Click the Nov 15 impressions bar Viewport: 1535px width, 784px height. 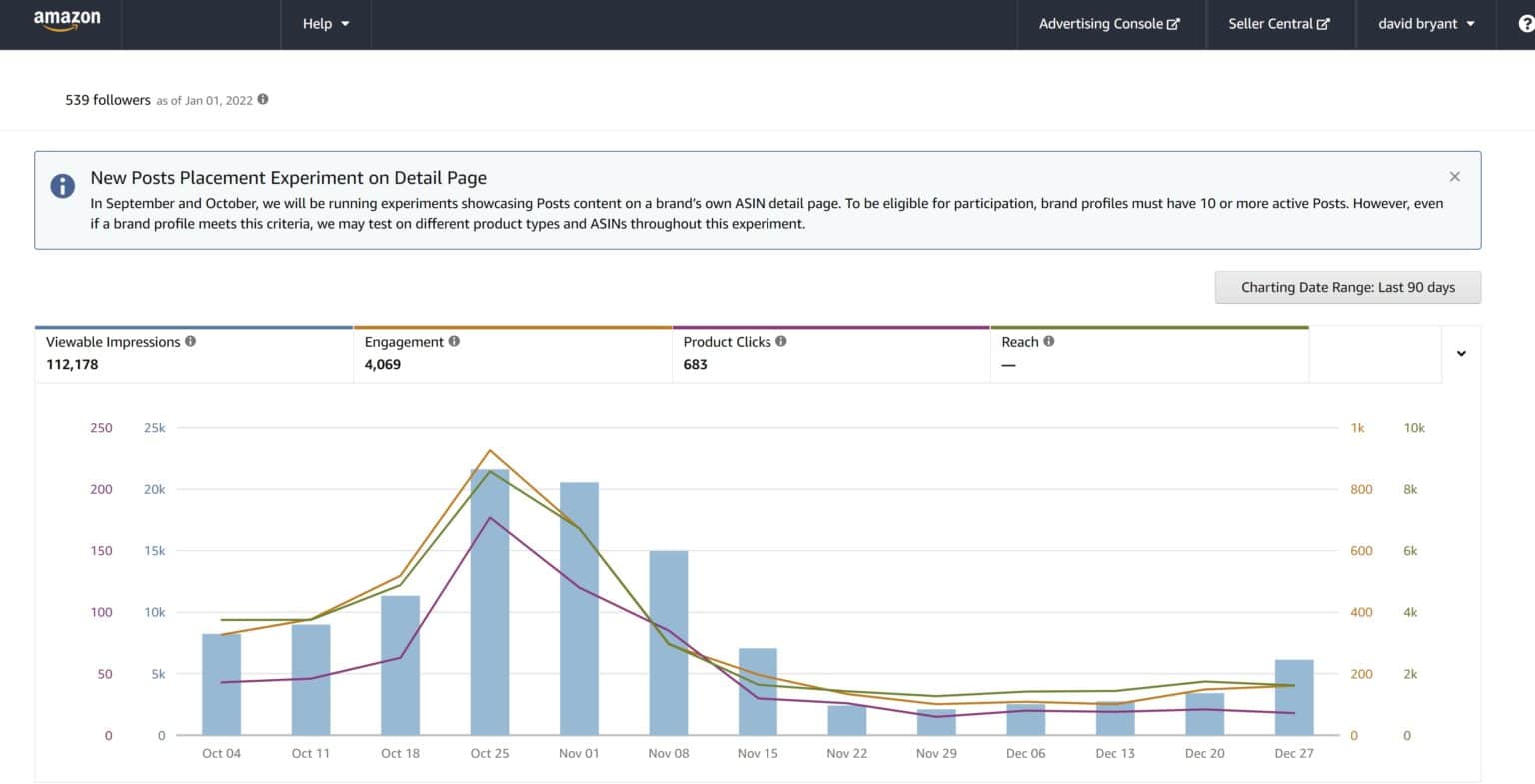pos(758,692)
